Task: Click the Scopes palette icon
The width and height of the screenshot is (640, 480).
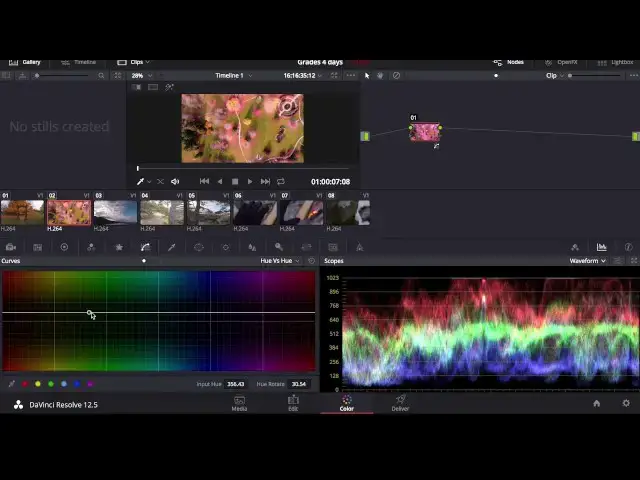Action: (601, 247)
